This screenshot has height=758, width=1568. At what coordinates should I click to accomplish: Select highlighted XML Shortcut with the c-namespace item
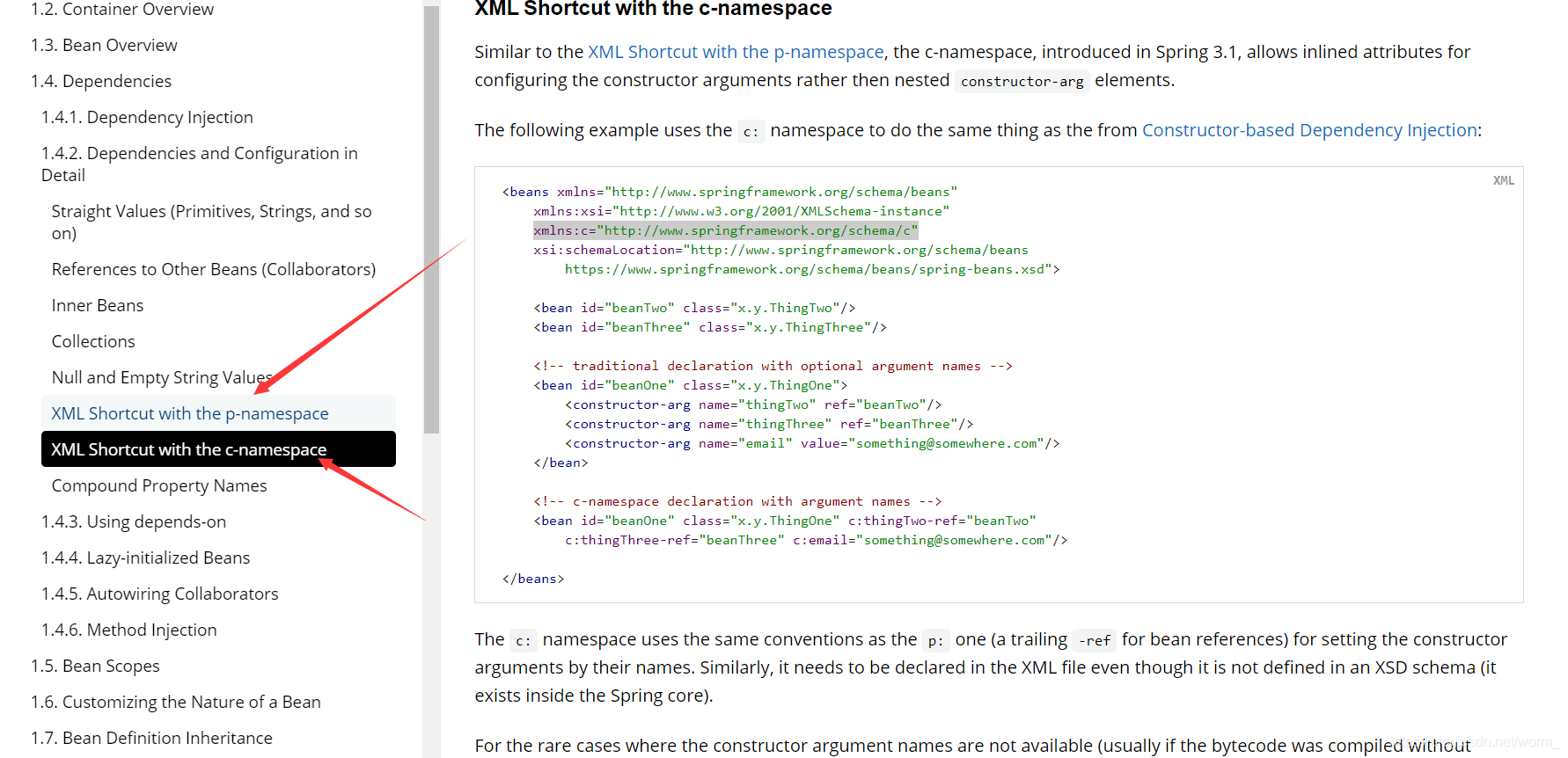pyautogui.click(x=218, y=449)
